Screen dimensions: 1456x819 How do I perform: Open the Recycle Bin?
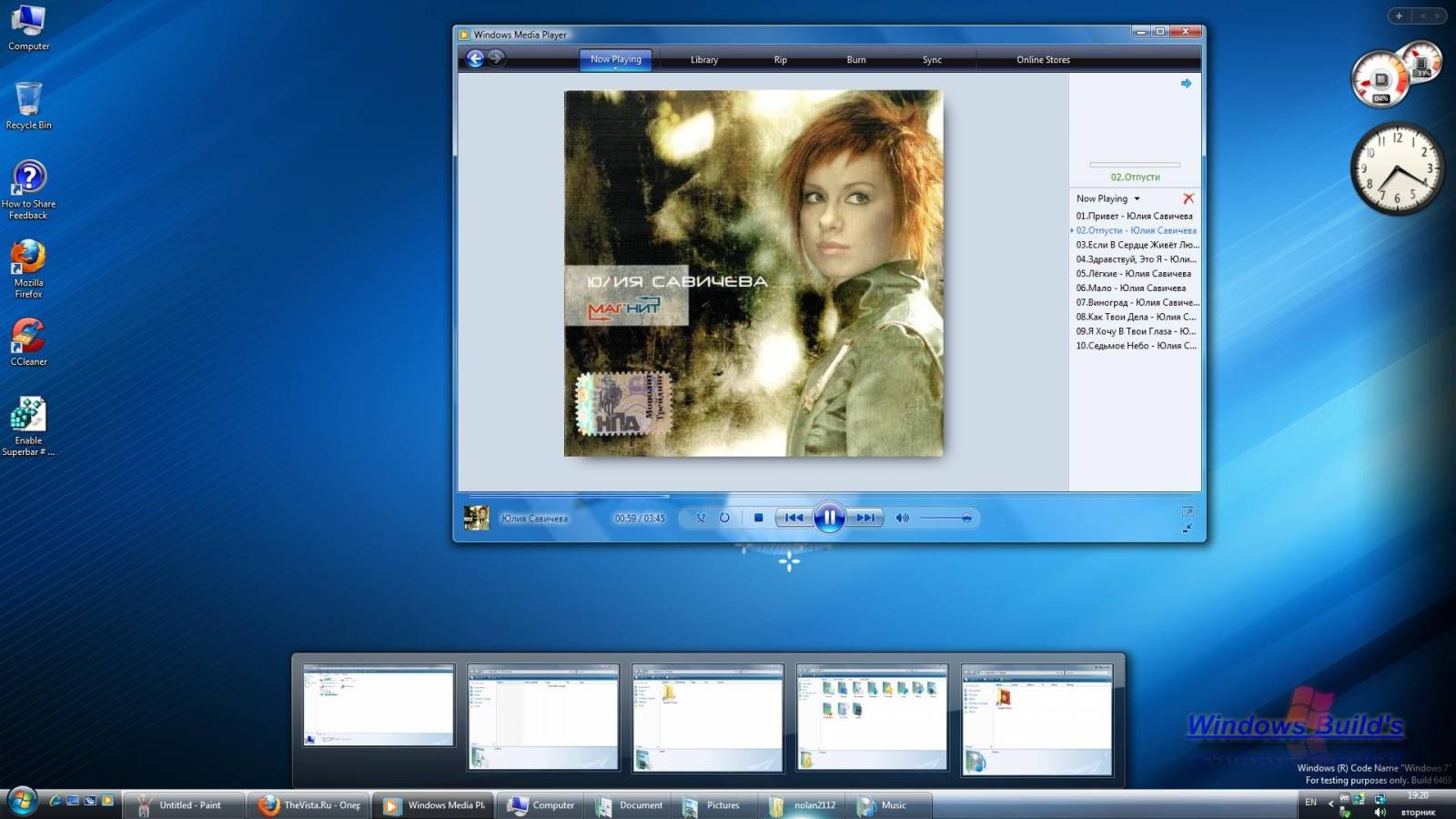click(x=29, y=106)
